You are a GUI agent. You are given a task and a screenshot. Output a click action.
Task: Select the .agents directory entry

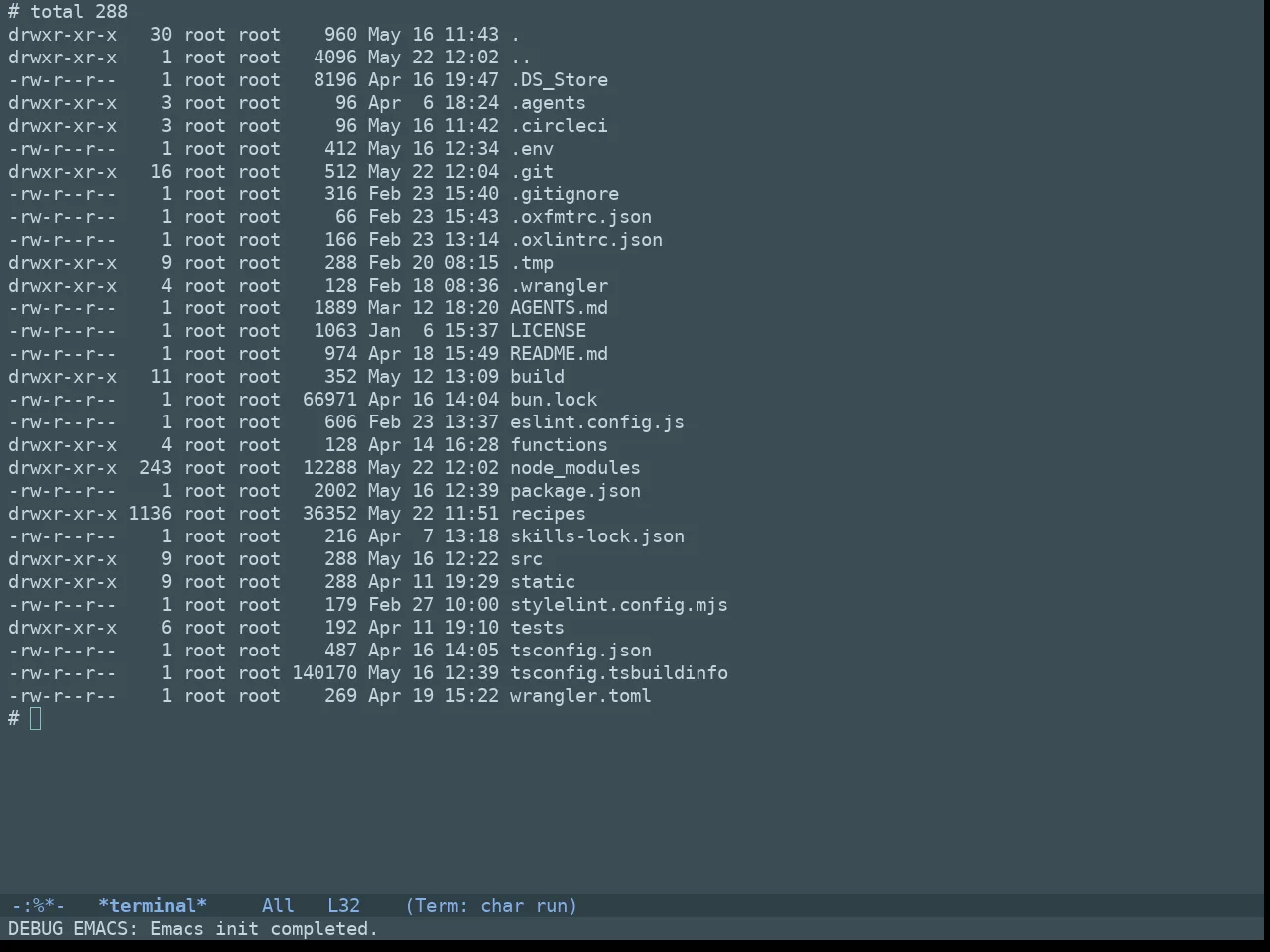tap(548, 103)
